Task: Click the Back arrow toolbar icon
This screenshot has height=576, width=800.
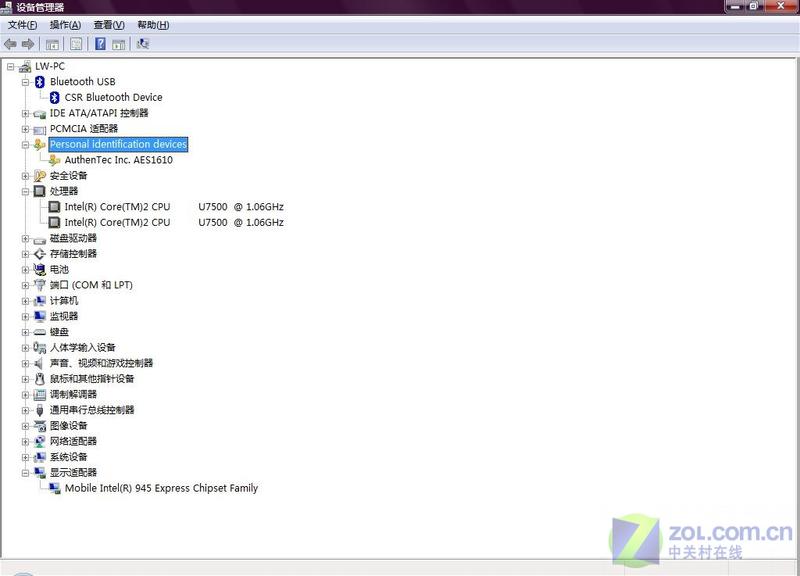Action: (x=10, y=44)
